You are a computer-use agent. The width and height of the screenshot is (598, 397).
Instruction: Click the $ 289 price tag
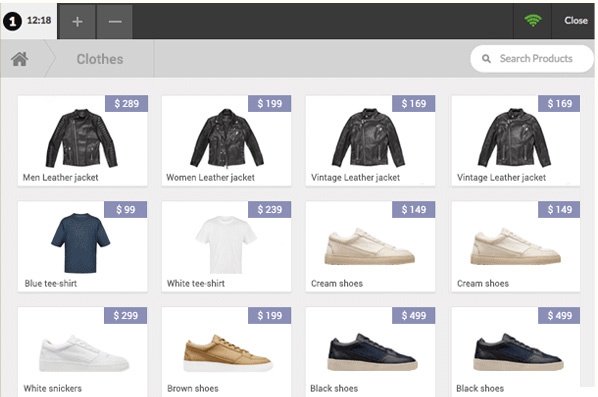[x=127, y=103]
